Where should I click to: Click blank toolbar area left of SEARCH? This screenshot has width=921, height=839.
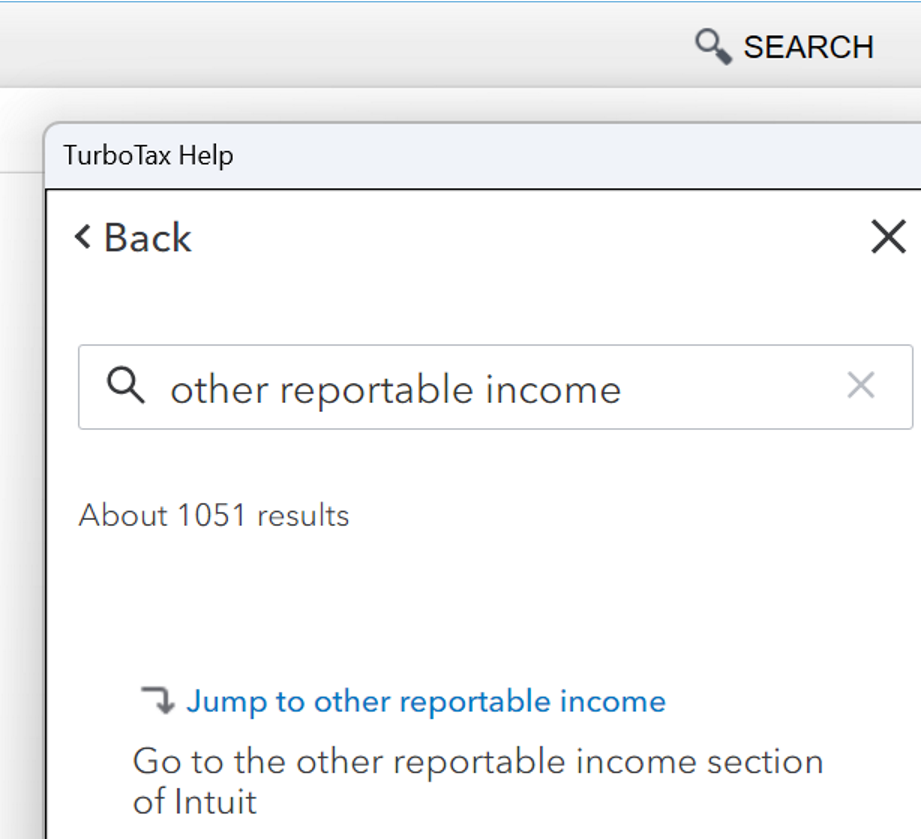click(350, 47)
